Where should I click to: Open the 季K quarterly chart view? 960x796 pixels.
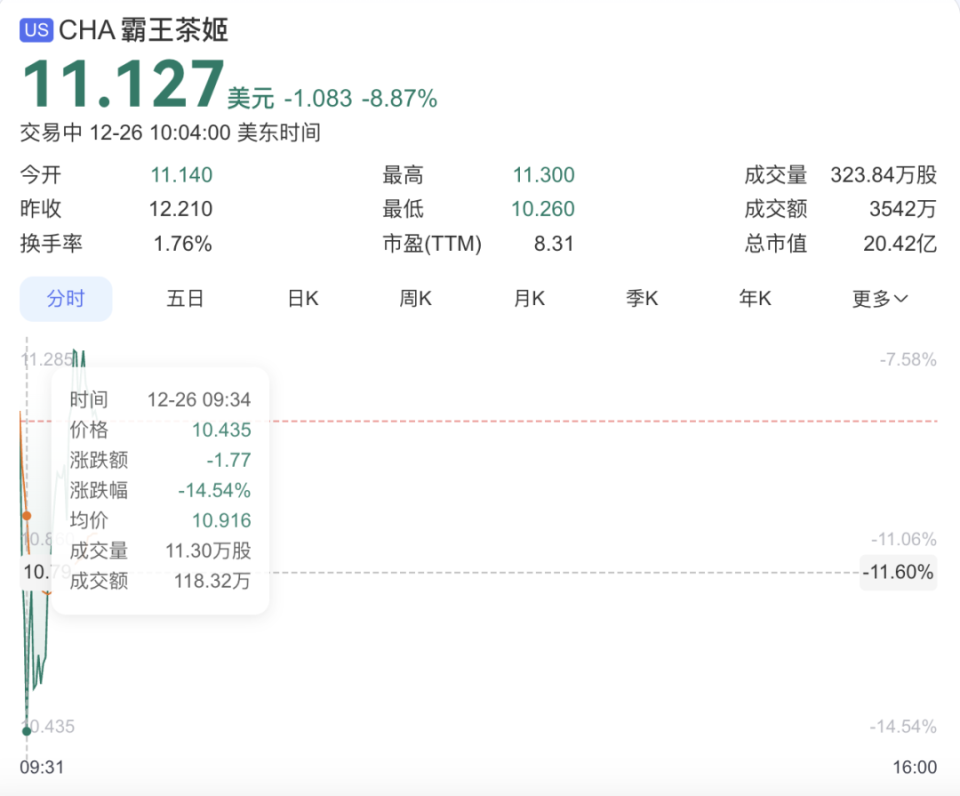[641, 298]
